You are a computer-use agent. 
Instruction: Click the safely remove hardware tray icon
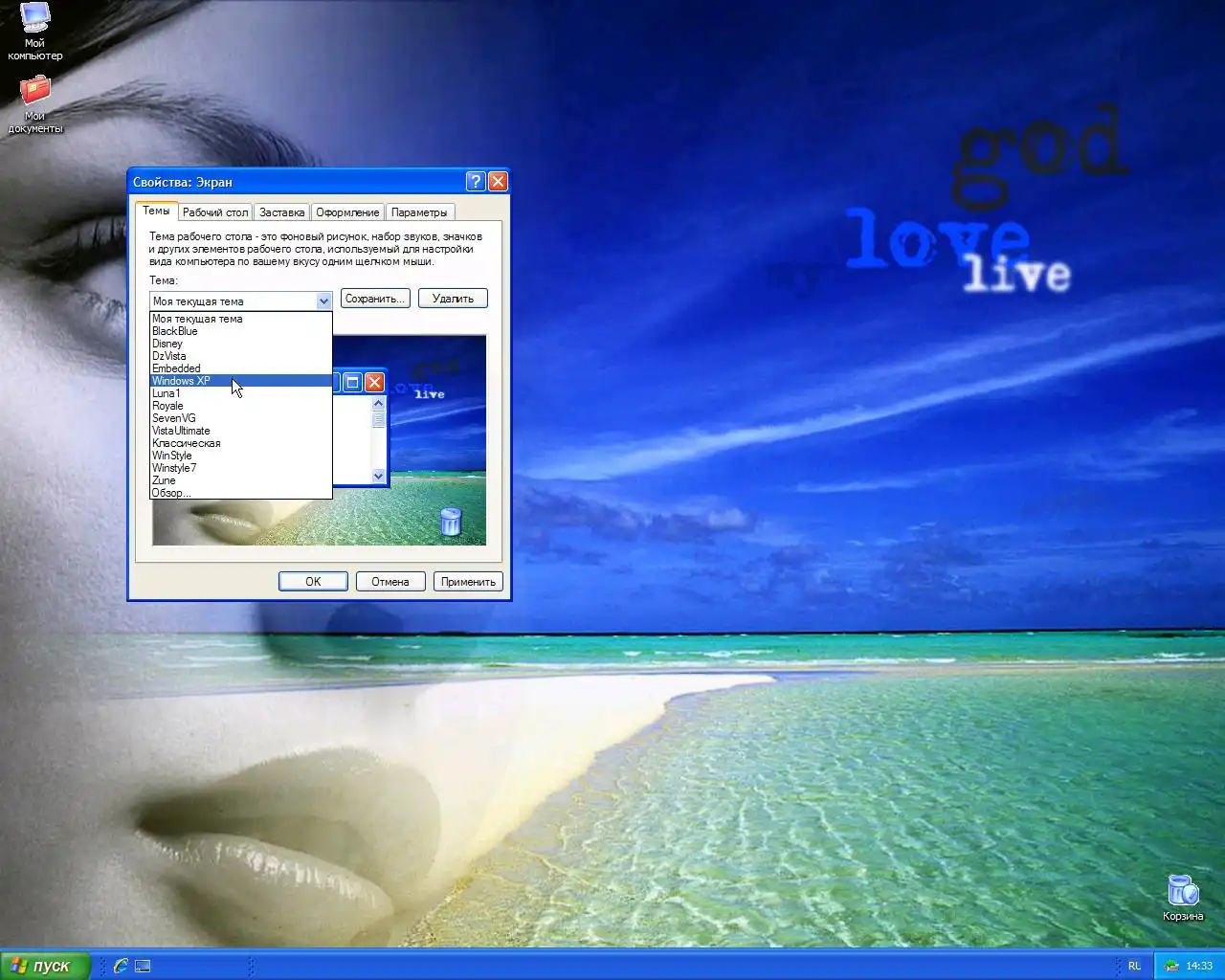pyautogui.click(x=1170, y=966)
